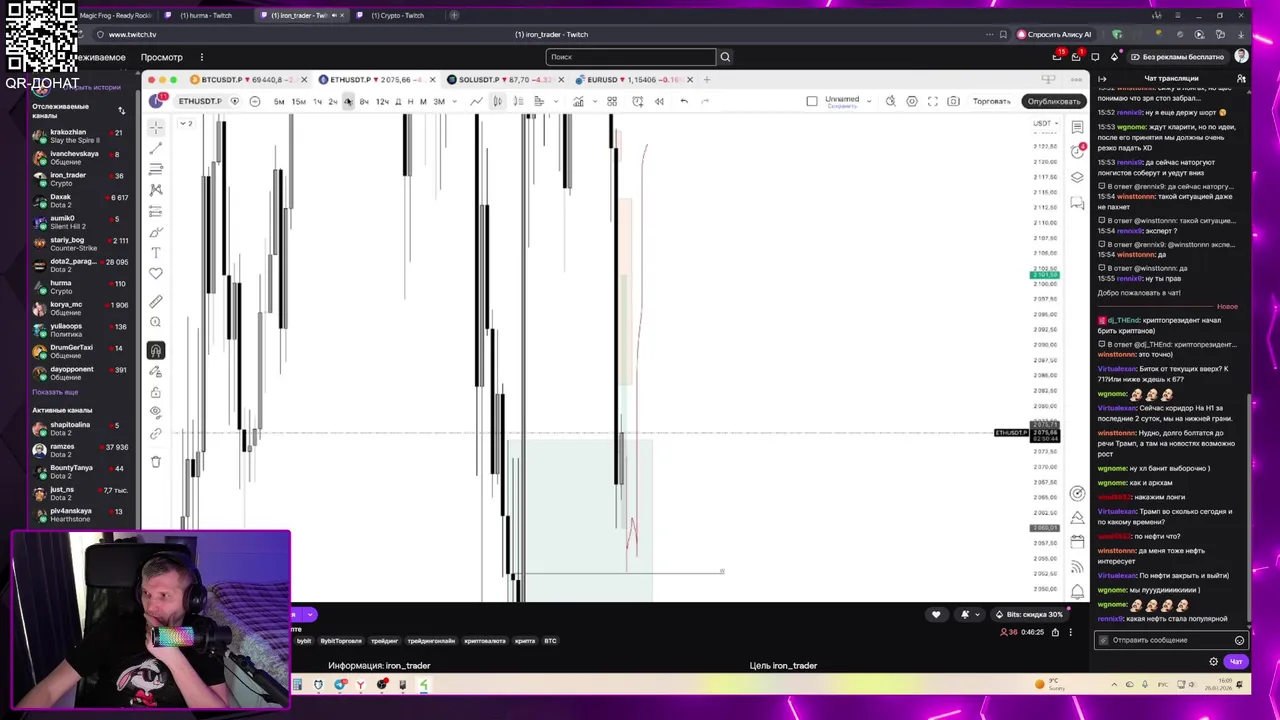
Task: Open the USDT currency dropdown on price axis
Action: [1045, 124]
